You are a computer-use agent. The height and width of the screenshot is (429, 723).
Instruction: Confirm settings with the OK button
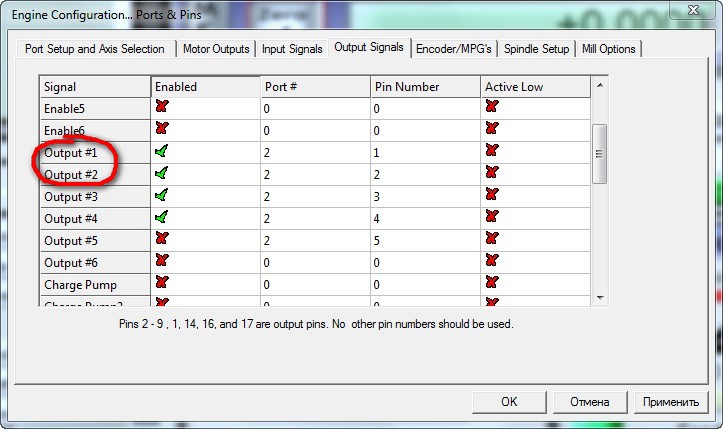click(x=509, y=402)
